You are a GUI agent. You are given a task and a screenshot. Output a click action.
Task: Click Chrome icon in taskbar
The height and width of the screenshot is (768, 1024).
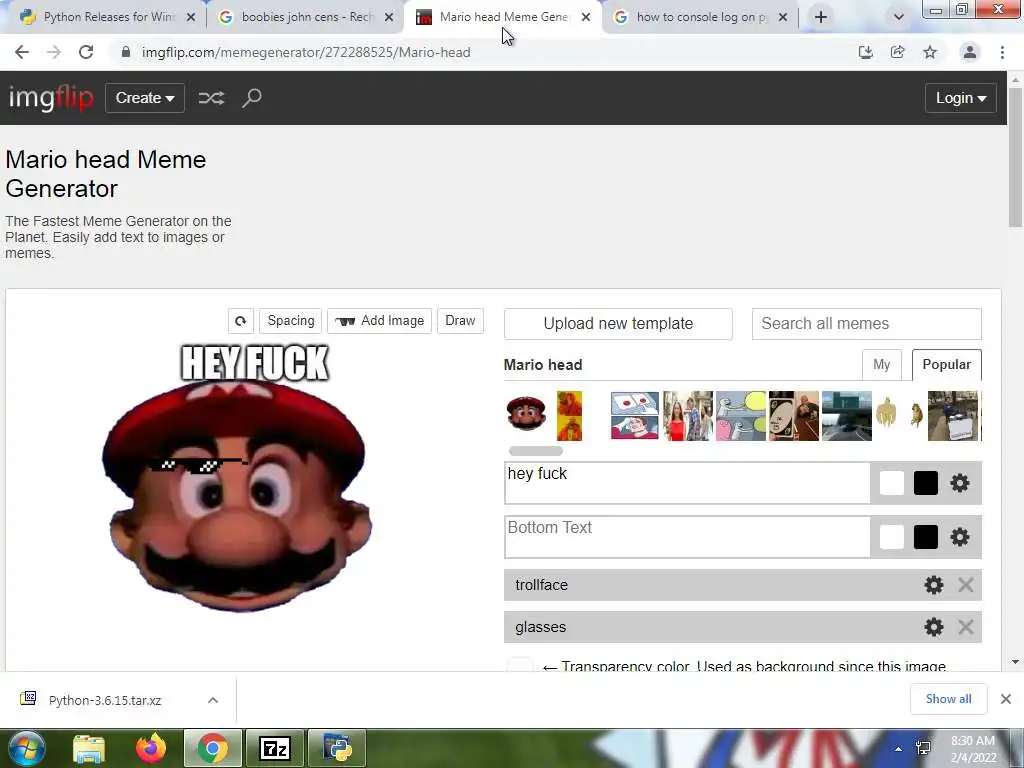tap(213, 748)
